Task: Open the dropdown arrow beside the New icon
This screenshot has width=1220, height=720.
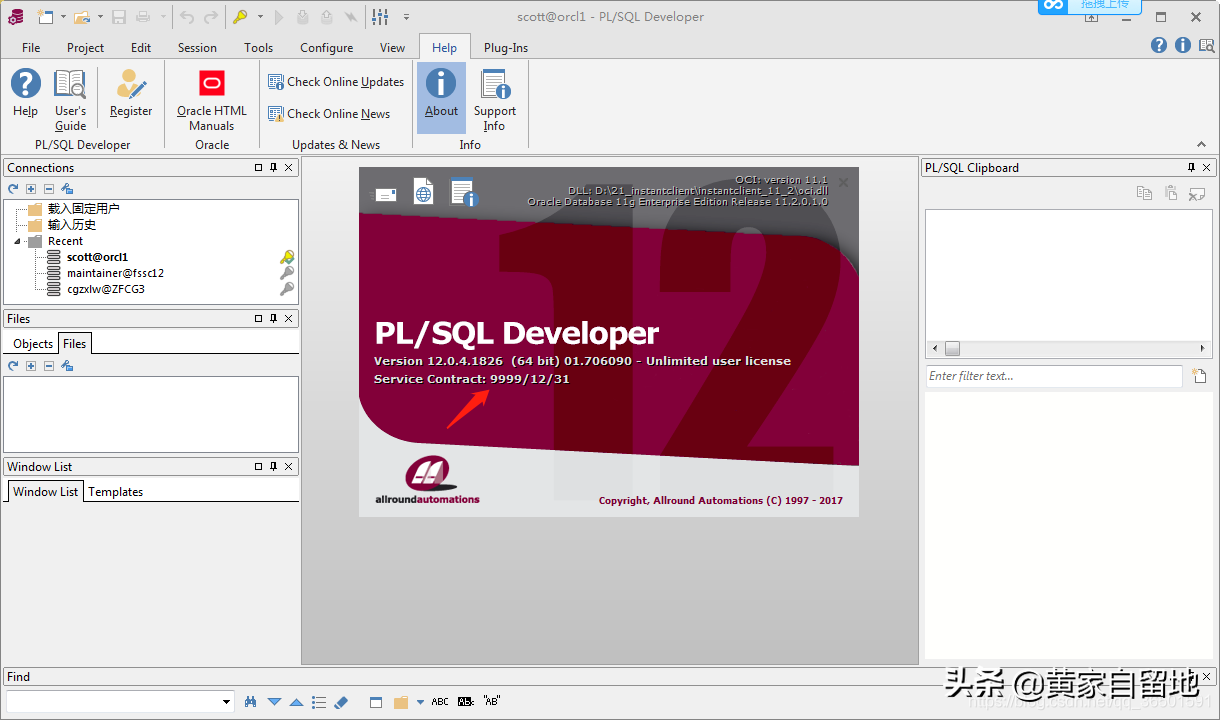Action: click(x=63, y=17)
